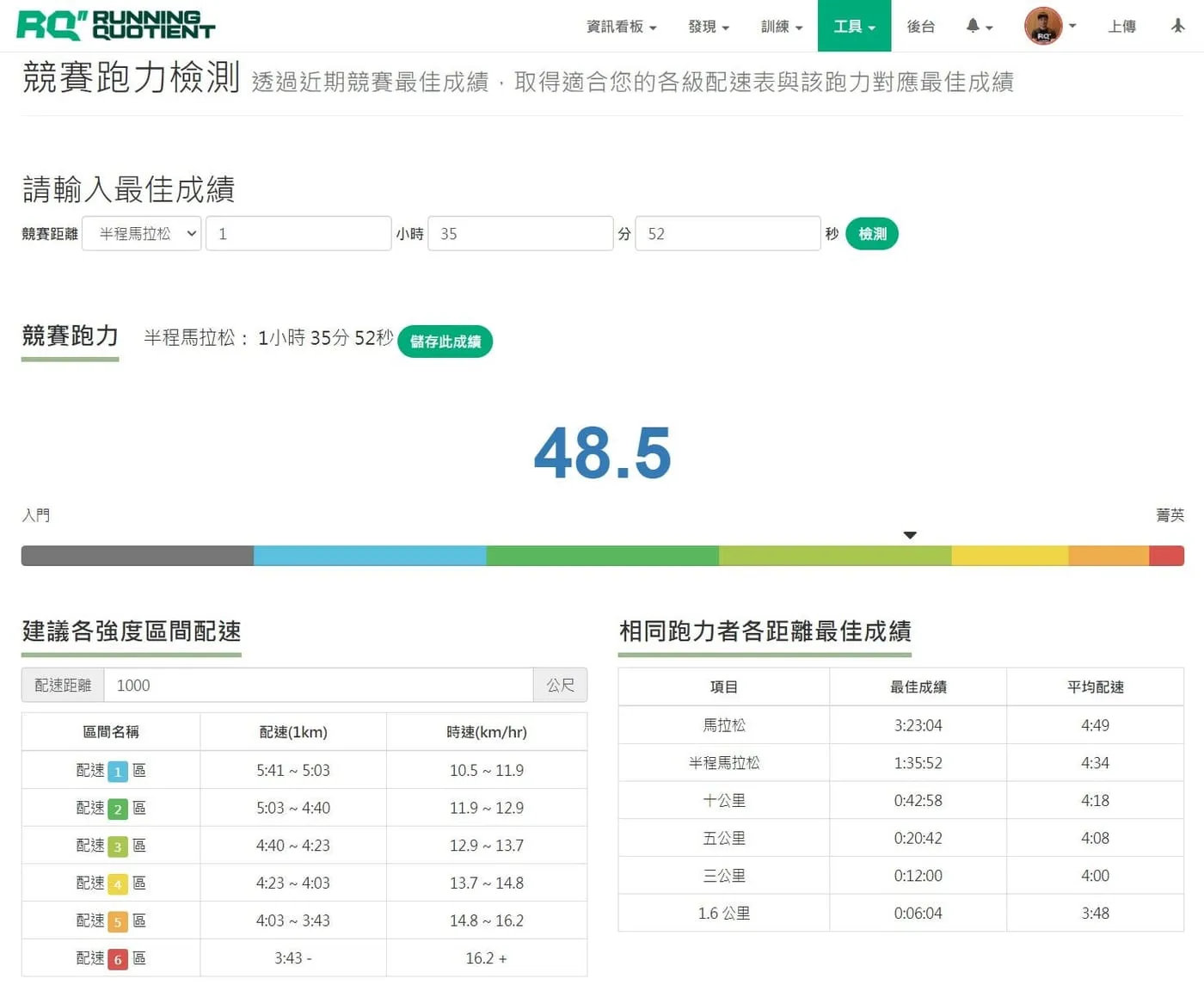Click the zone 1 pace badge
1204x985 pixels.
click(118, 772)
